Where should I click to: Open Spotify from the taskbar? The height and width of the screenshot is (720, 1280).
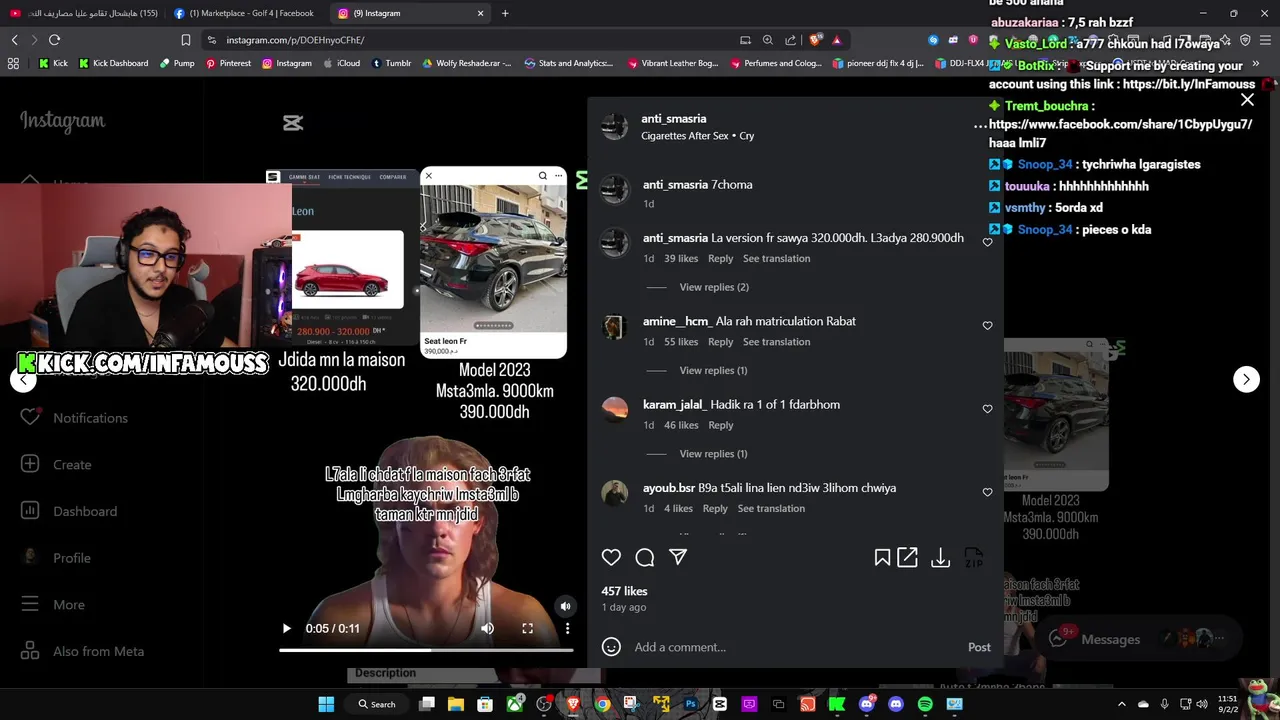925,704
